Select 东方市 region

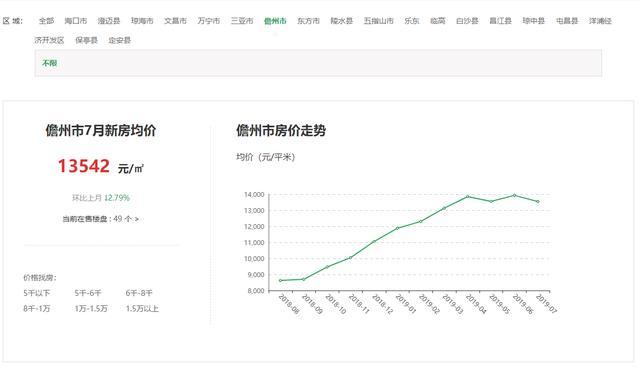tap(308, 21)
